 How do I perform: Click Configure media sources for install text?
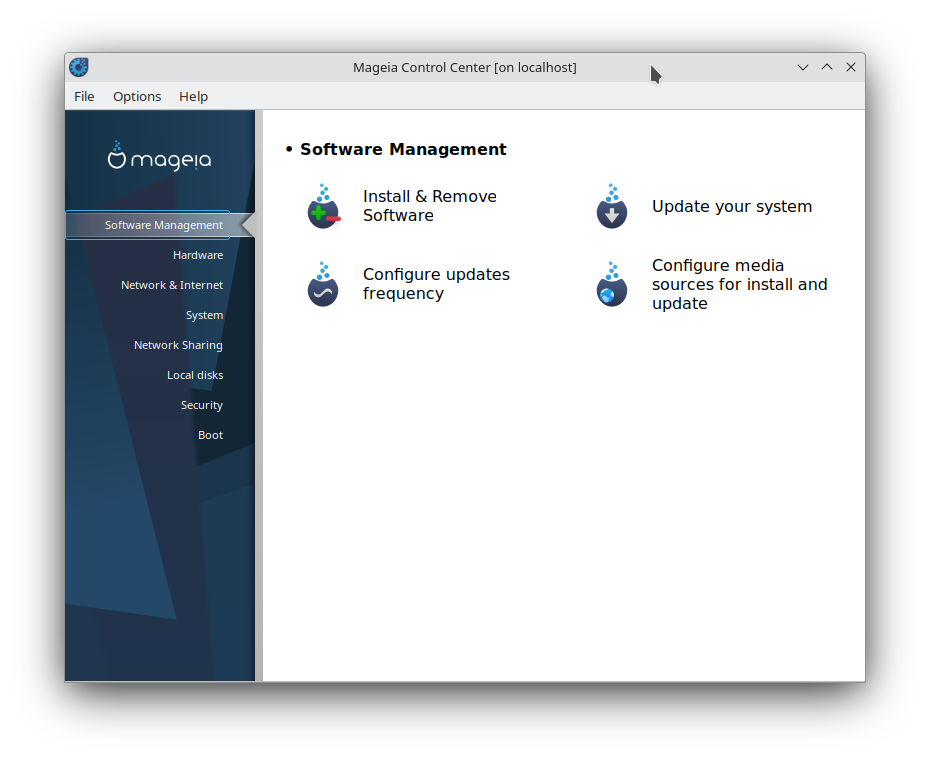coord(739,284)
